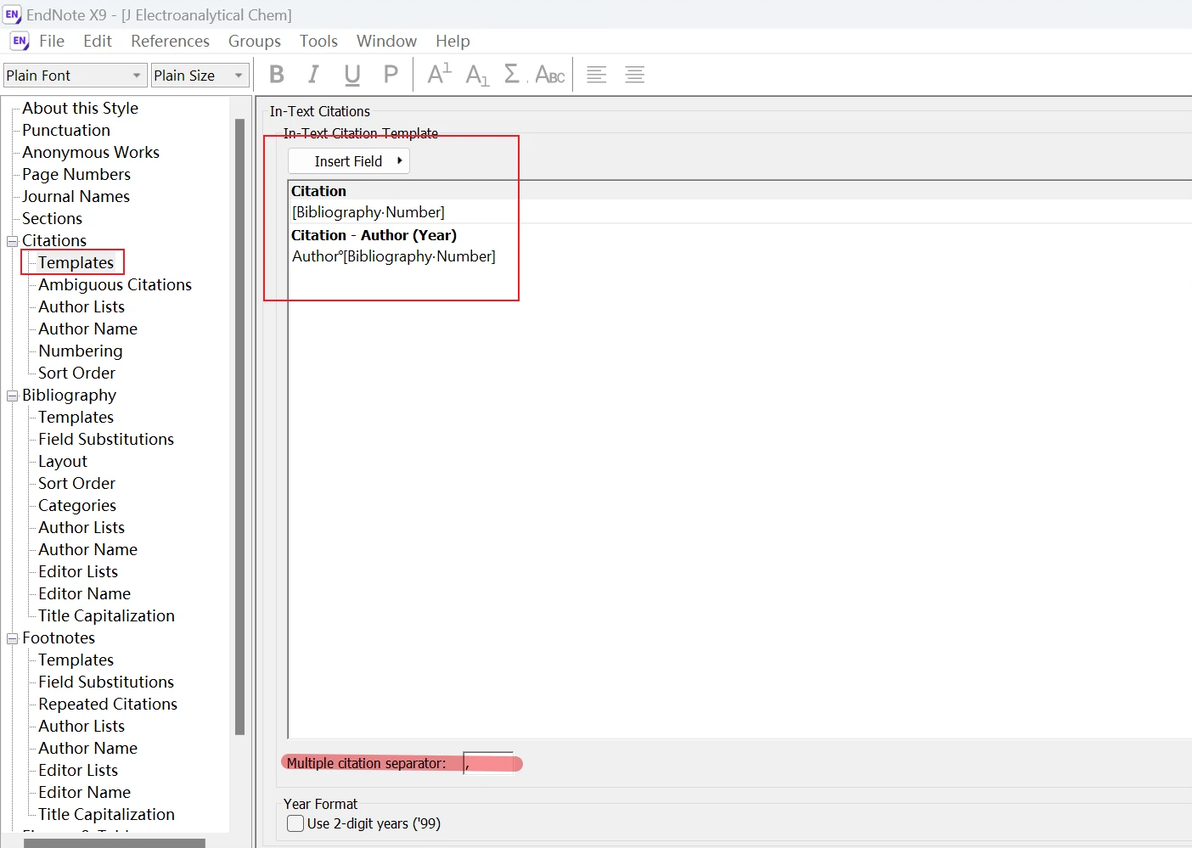This screenshot has width=1192, height=848.
Task: Open the Tools menu
Action: tap(319, 41)
